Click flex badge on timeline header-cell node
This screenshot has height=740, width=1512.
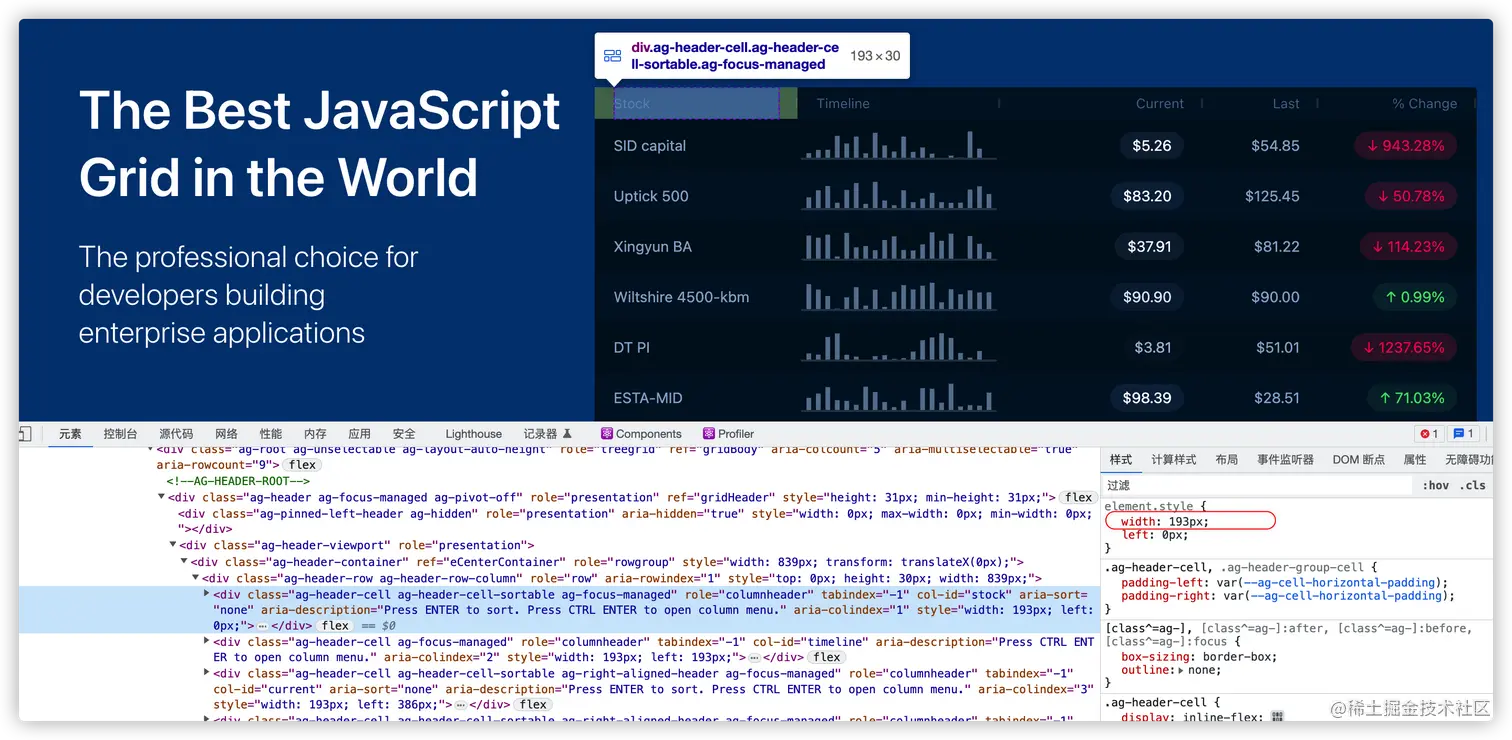pos(827,657)
